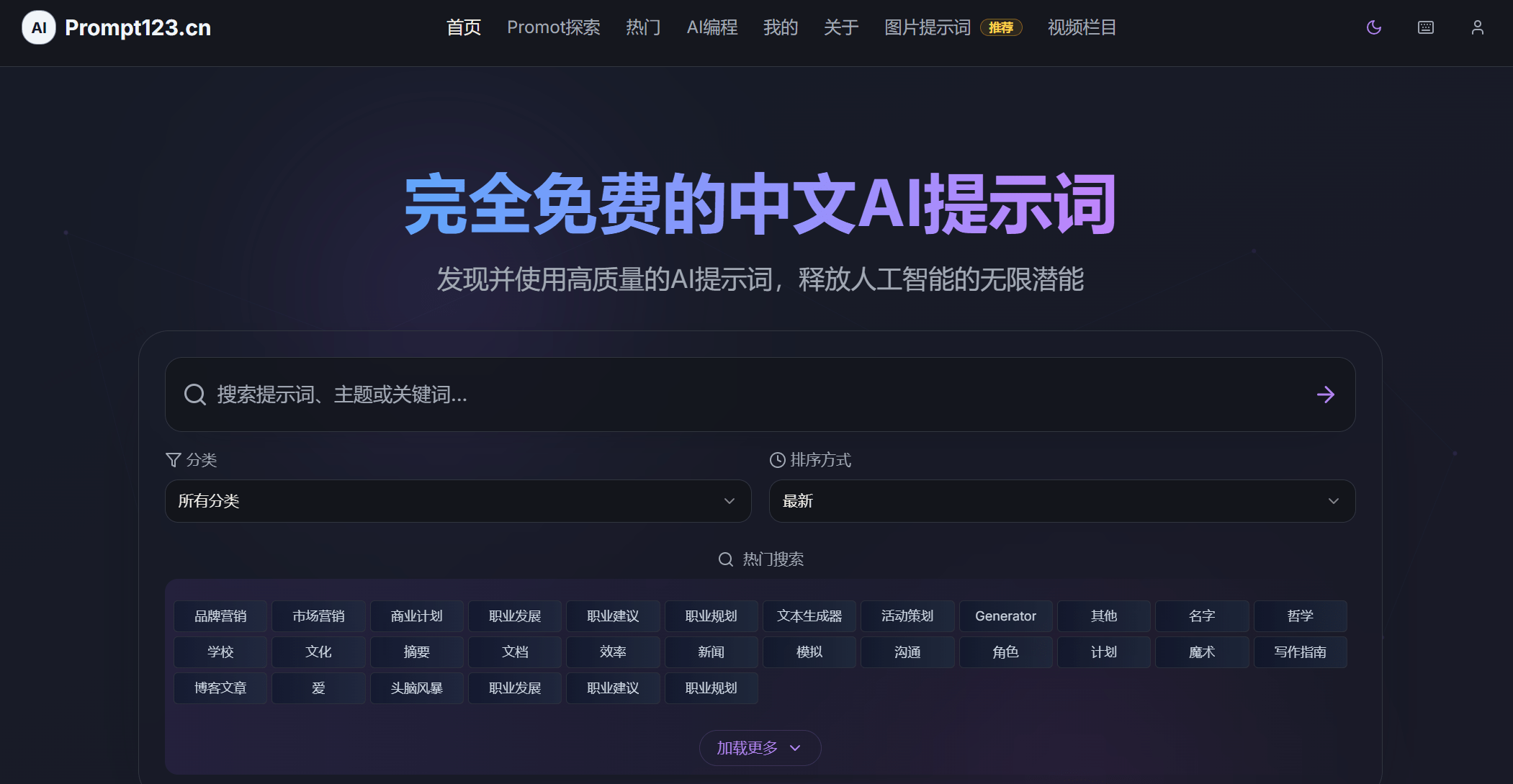Open keyboard shortcuts icon in header
Screen dimensions: 1513x784
tap(1426, 27)
